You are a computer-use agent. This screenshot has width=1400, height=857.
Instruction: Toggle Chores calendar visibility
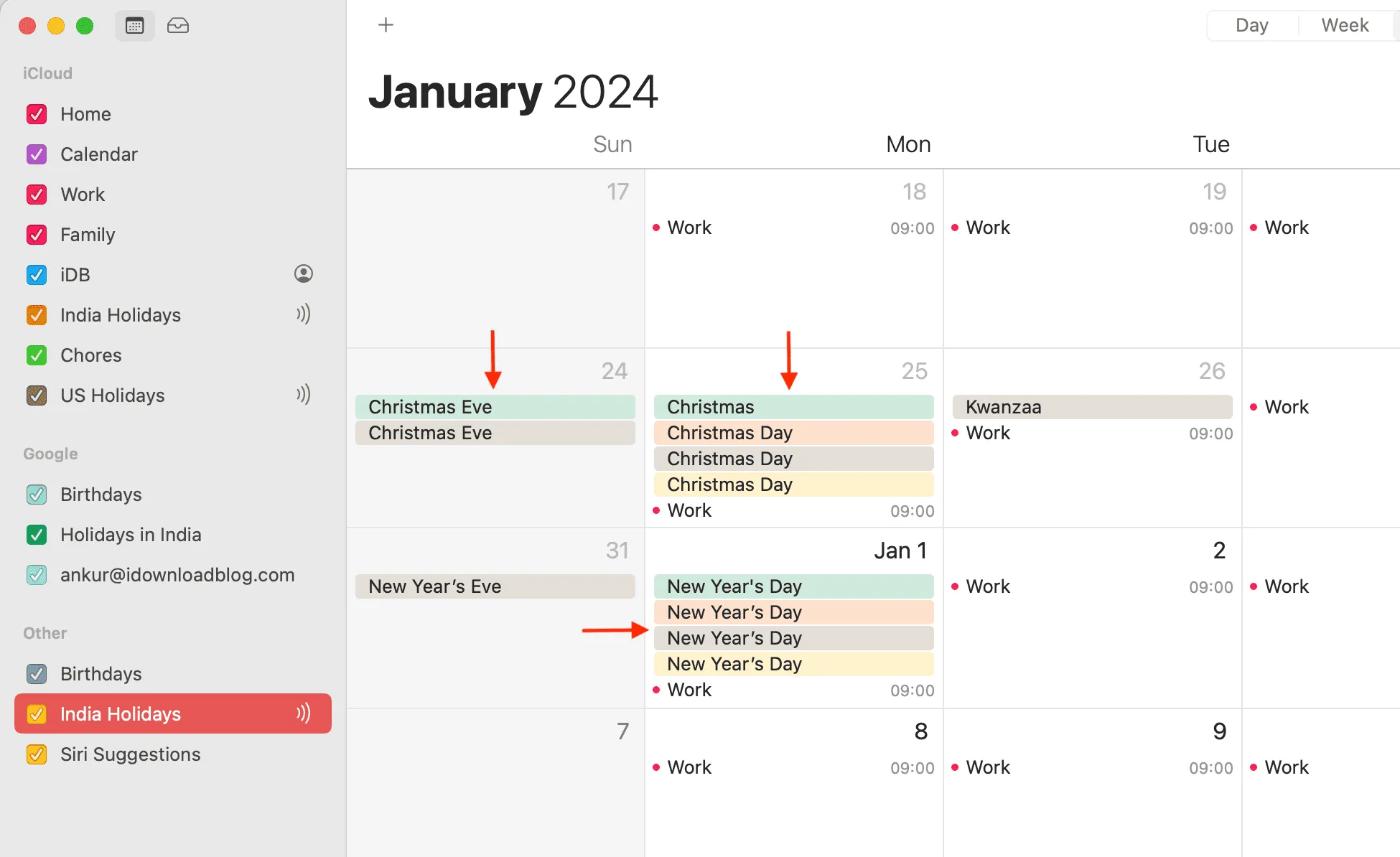pos(37,355)
